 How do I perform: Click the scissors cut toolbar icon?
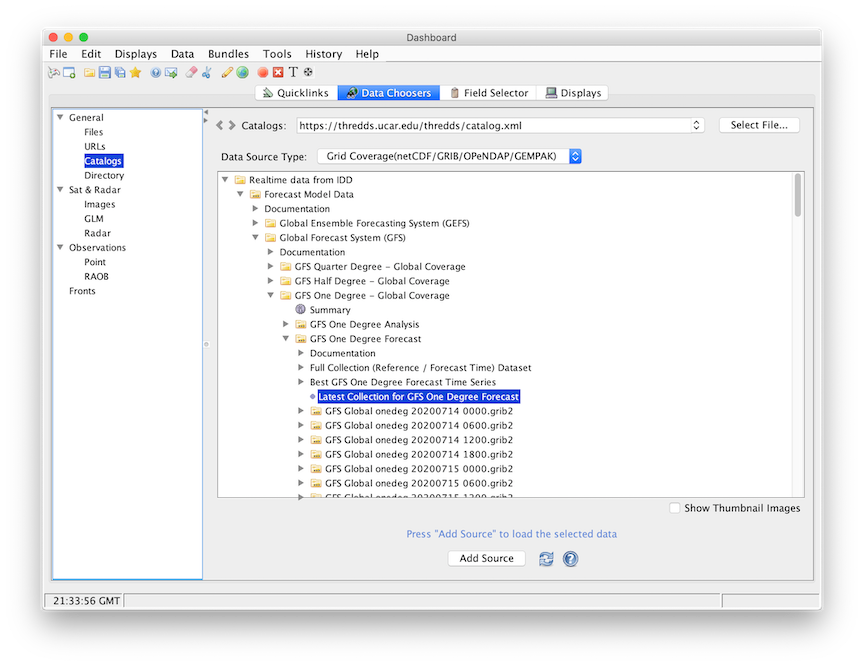pos(209,72)
